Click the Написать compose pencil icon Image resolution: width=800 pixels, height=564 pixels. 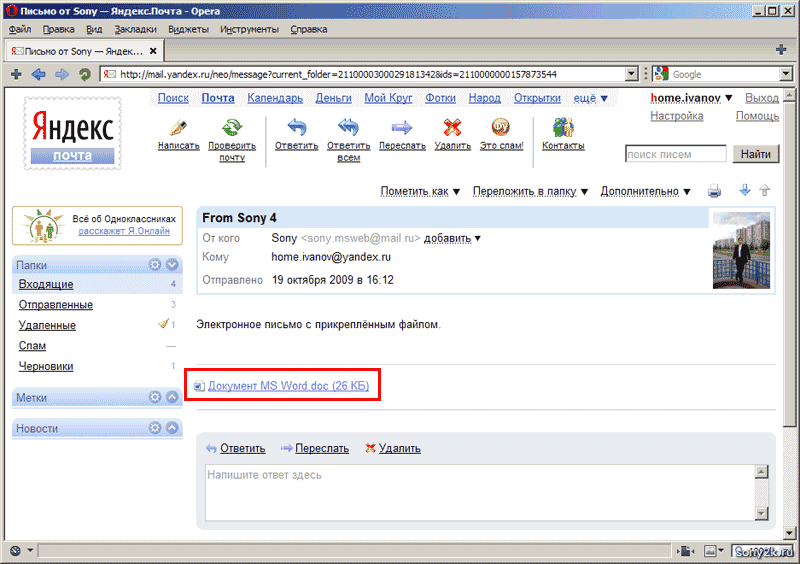pos(178,127)
